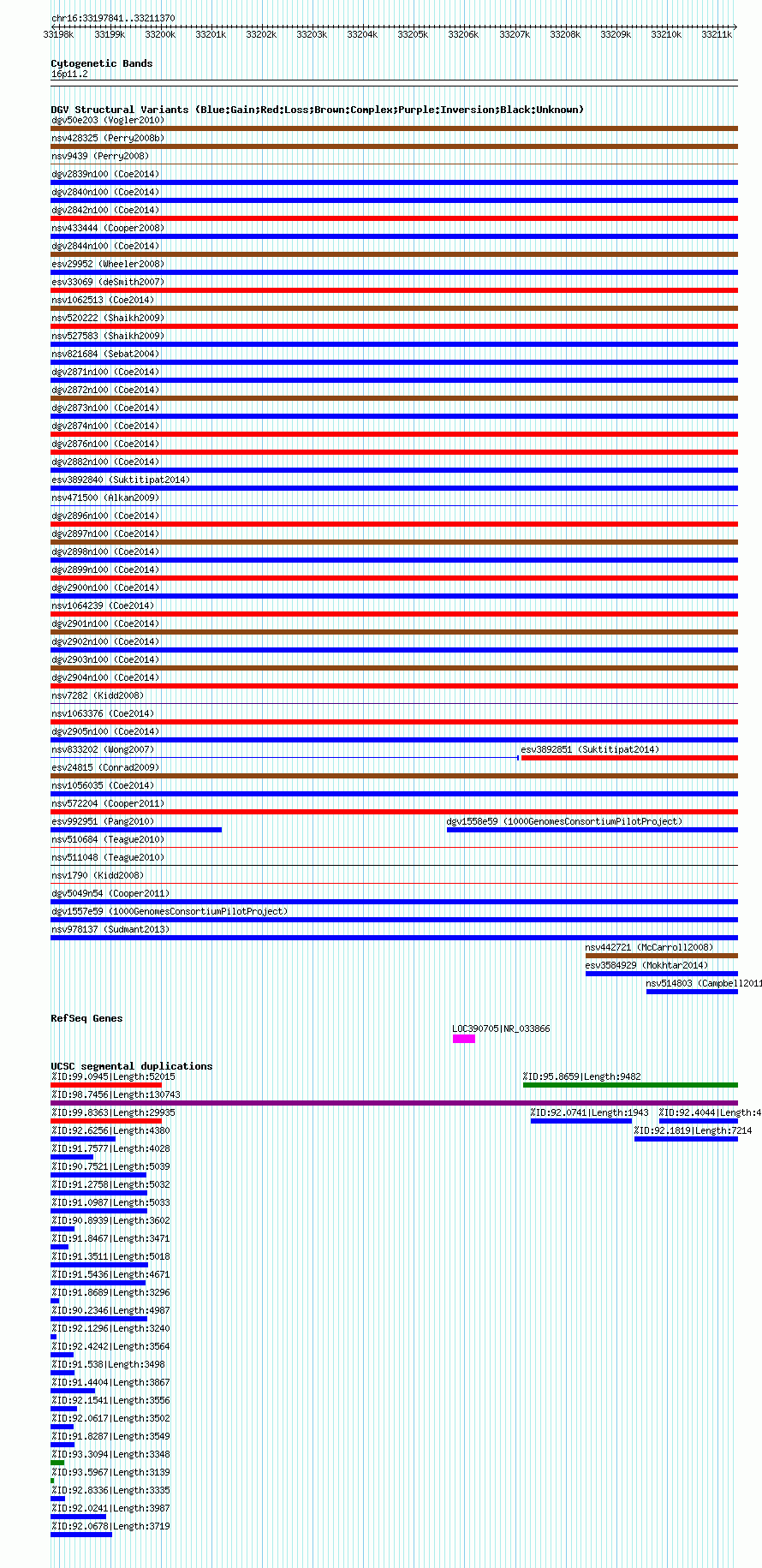Open nsv1790 (Kidd2008) variant
Image resolution: width=762 pixels, height=1568 pixels.
(98, 875)
